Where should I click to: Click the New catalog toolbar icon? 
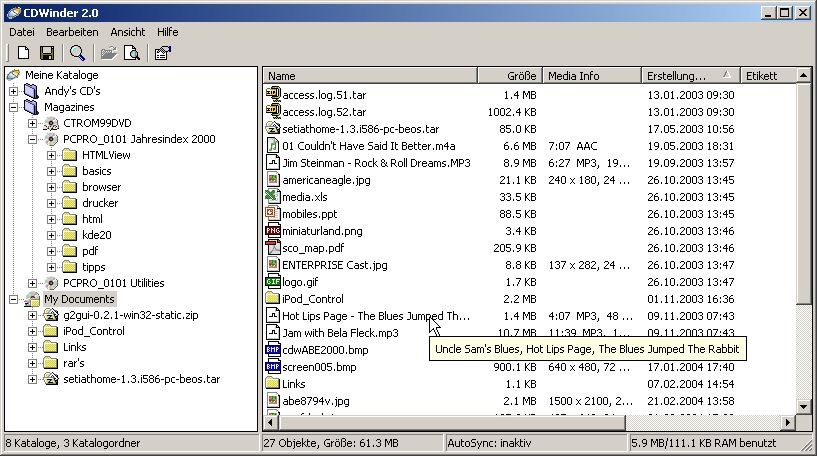pyautogui.click(x=23, y=53)
